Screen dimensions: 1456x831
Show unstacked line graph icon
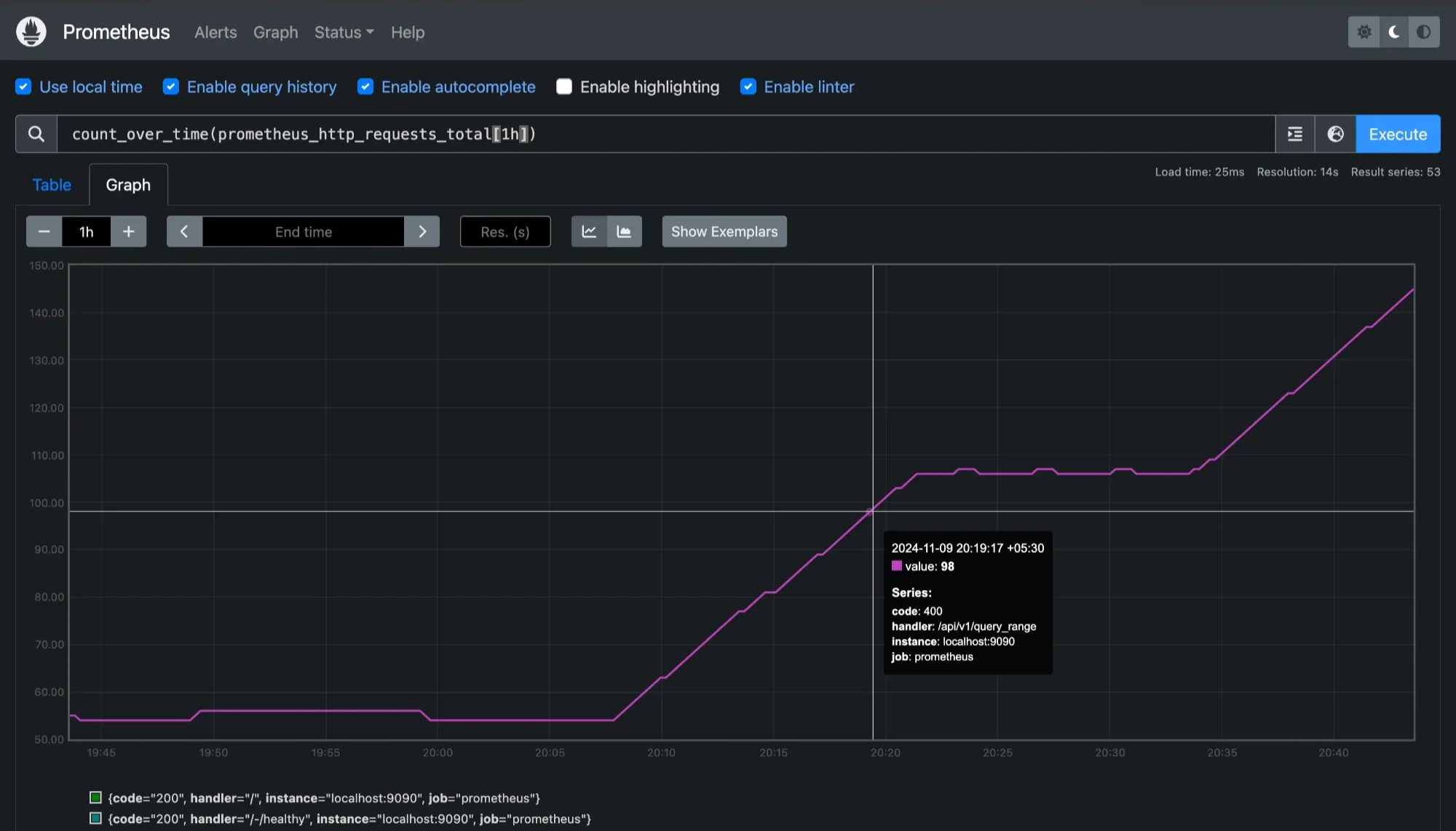point(589,231)
